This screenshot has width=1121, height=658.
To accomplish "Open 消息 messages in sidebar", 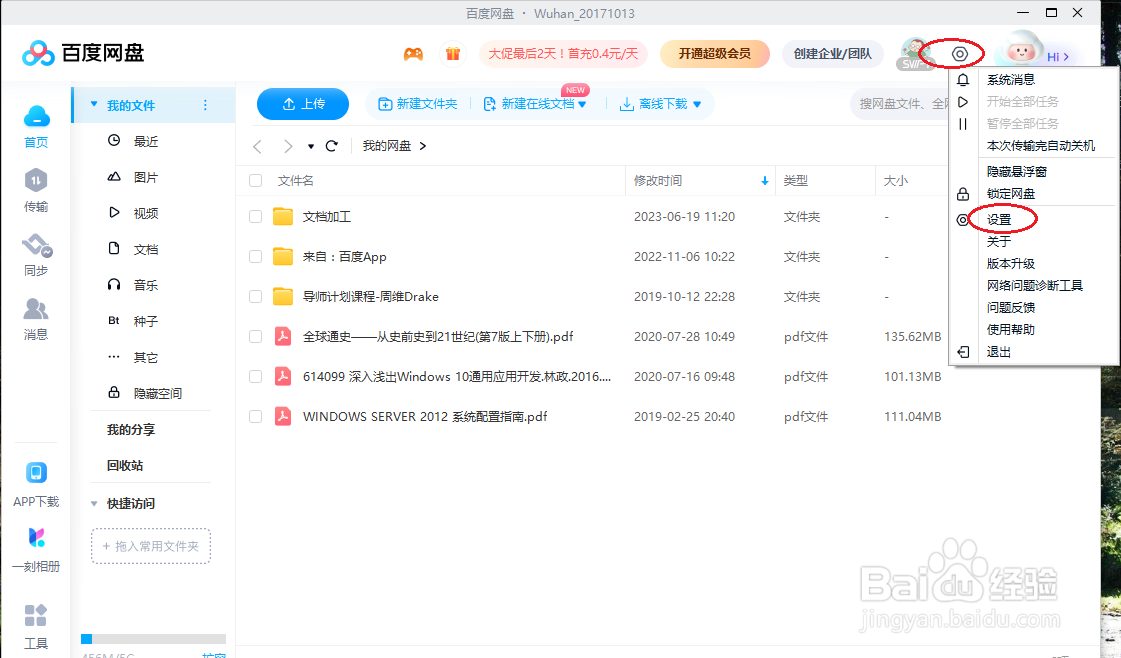I will (36, 319).
